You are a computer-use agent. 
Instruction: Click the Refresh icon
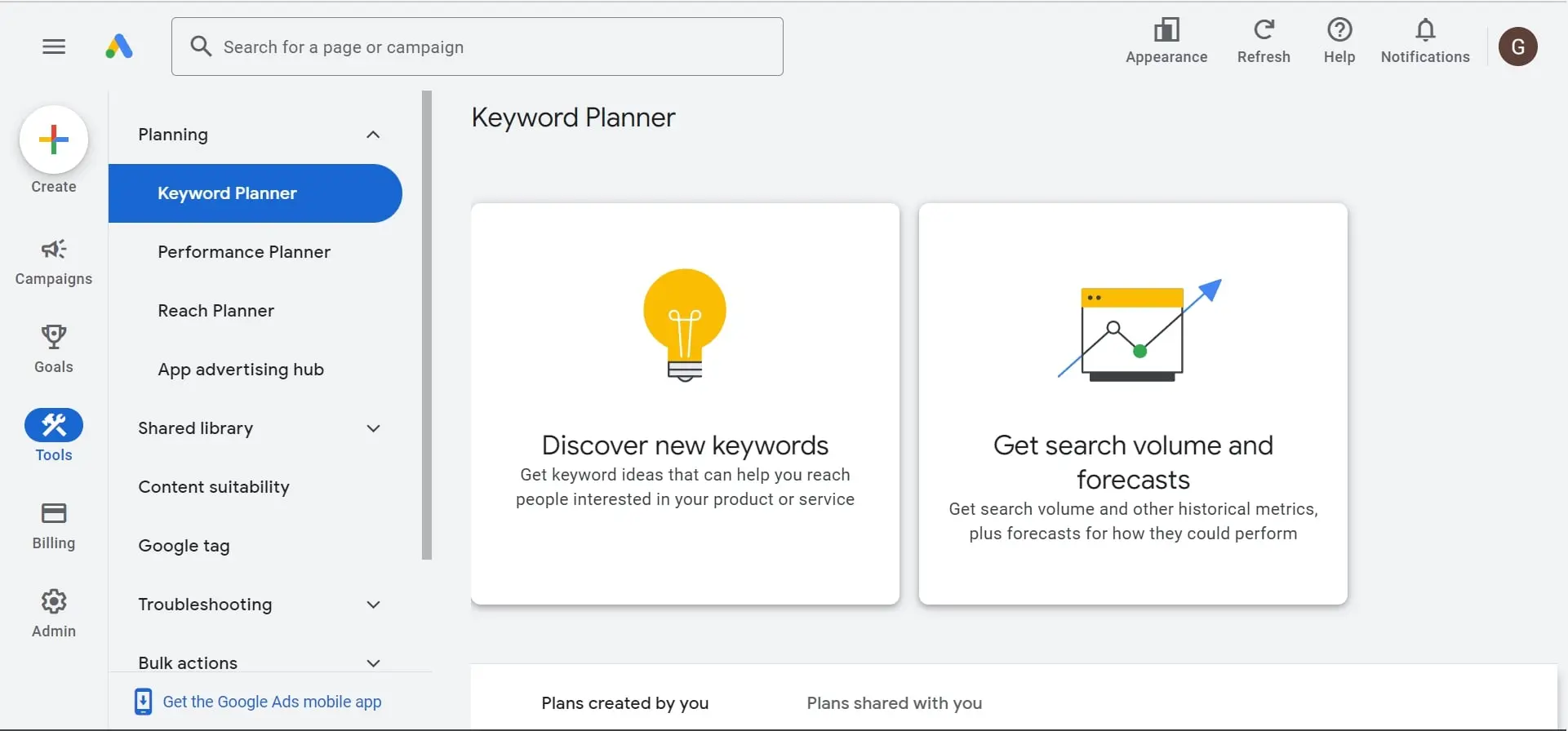coord(1264,30)
